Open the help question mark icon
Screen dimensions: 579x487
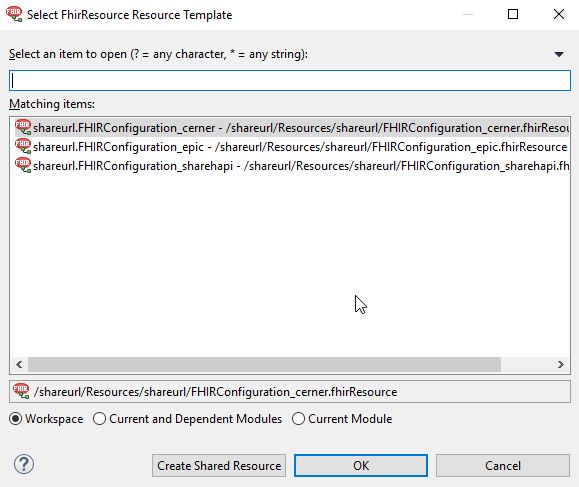click(24, 464)
